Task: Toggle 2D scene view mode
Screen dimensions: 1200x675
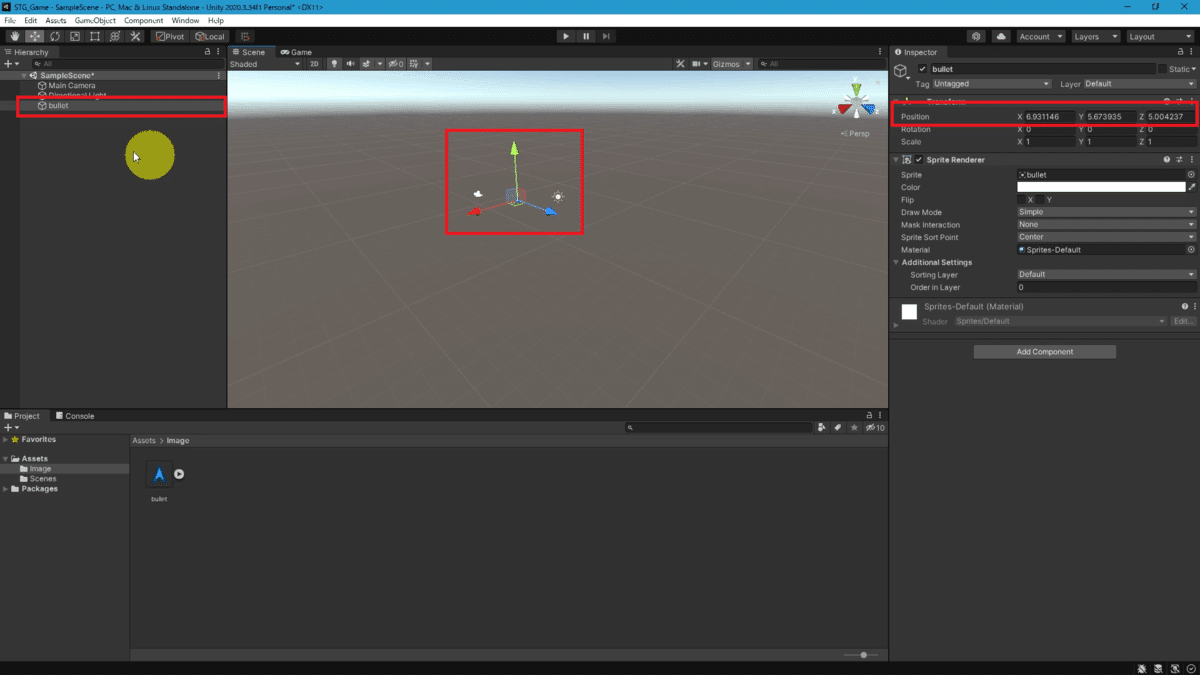Action: click(x=314, y=64)
